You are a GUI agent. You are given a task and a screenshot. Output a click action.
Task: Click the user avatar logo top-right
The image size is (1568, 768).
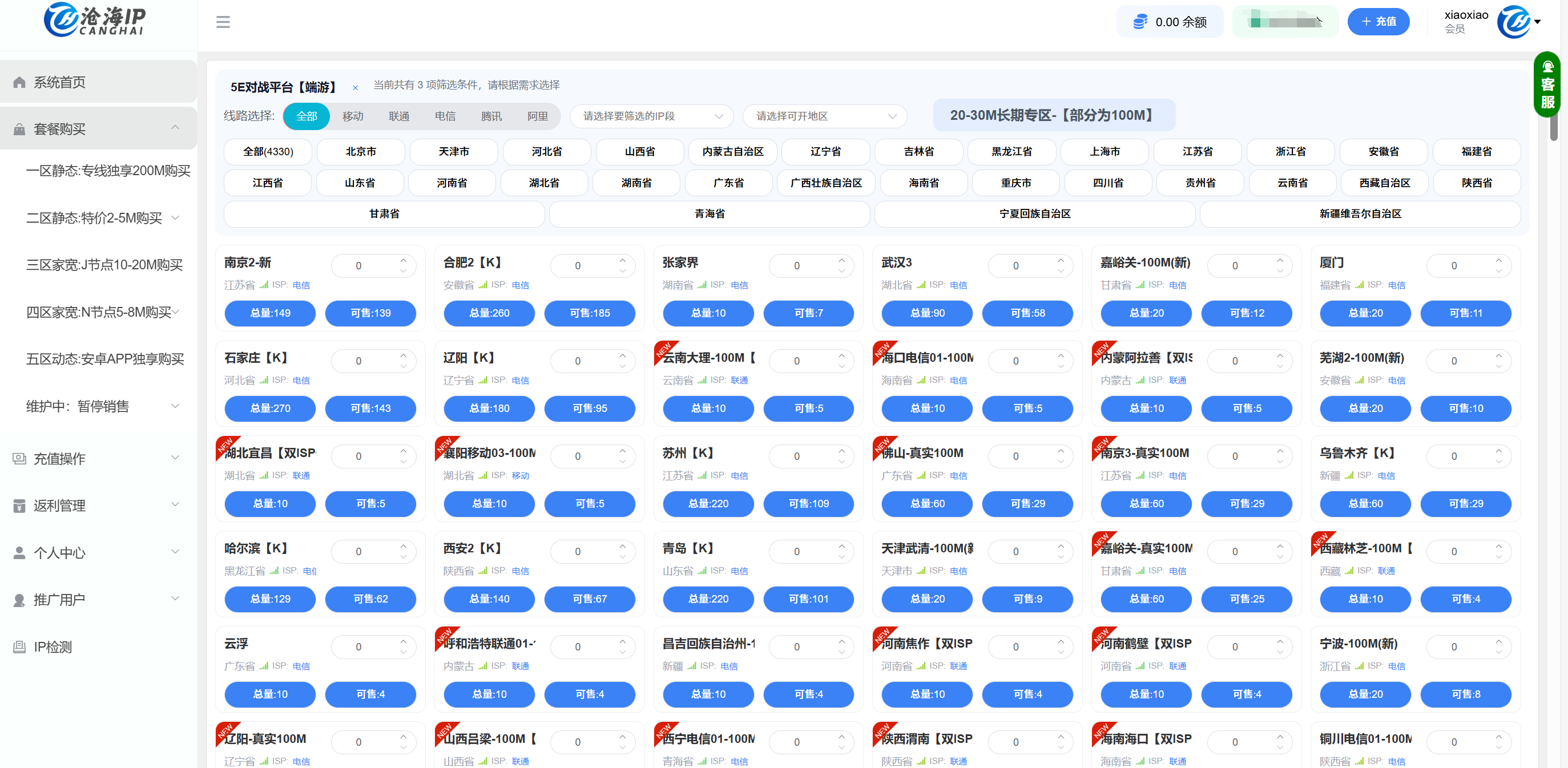(1514, 22)
